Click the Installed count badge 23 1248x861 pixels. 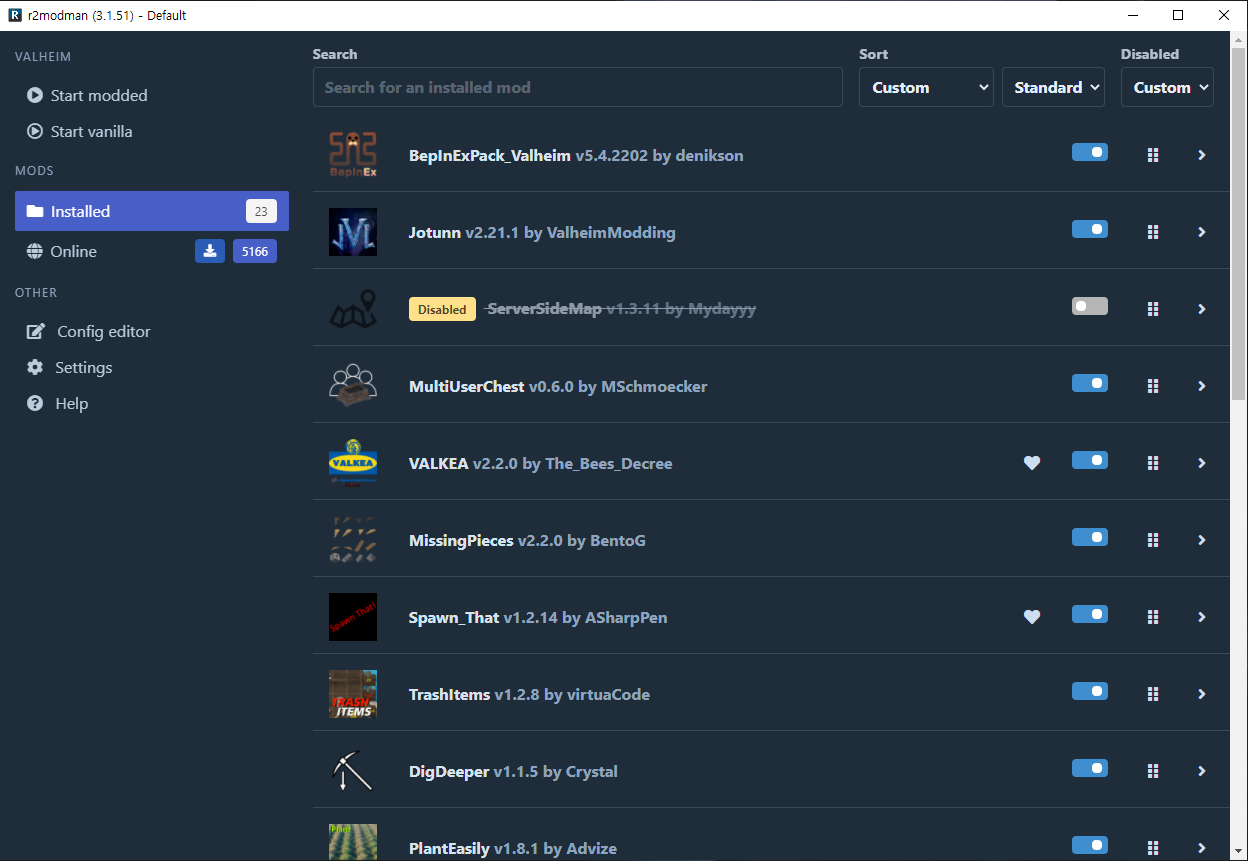pos(261,211)
